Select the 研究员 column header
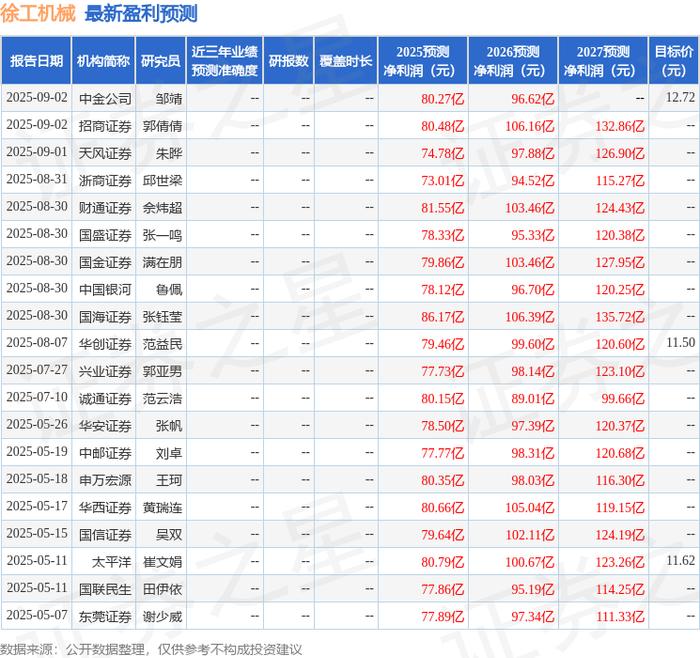Viewport: 700px width, 658px height. click(x=161, y=61)
